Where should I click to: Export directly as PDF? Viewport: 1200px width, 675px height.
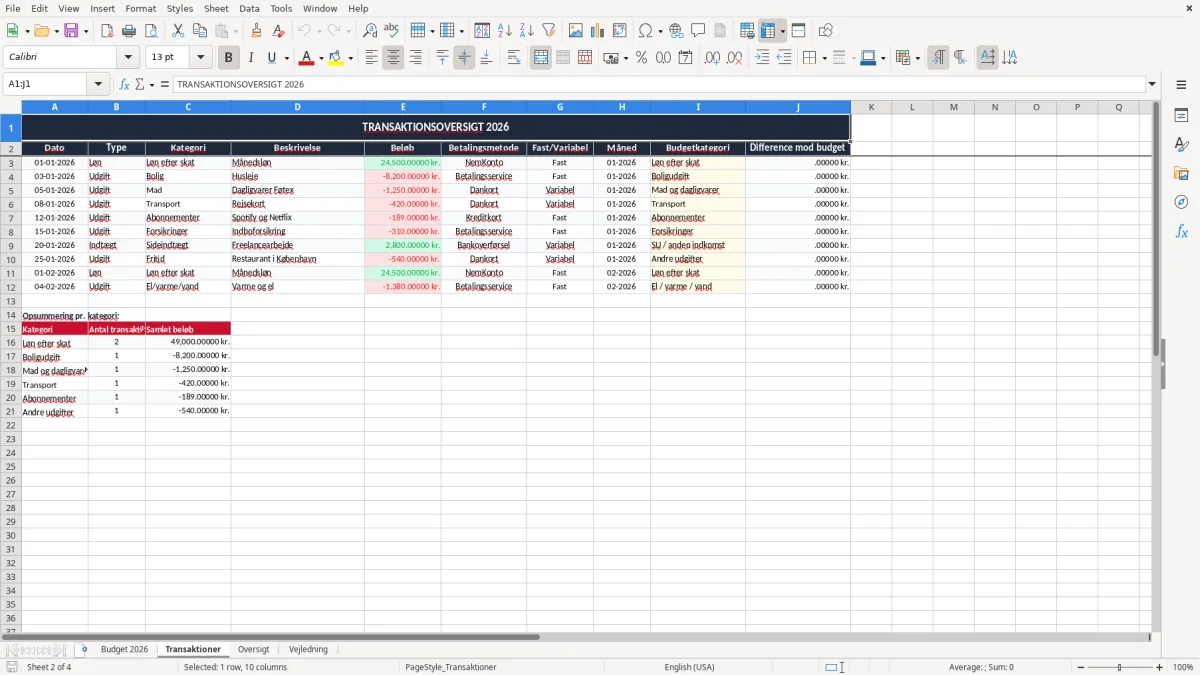coord(107,31)
